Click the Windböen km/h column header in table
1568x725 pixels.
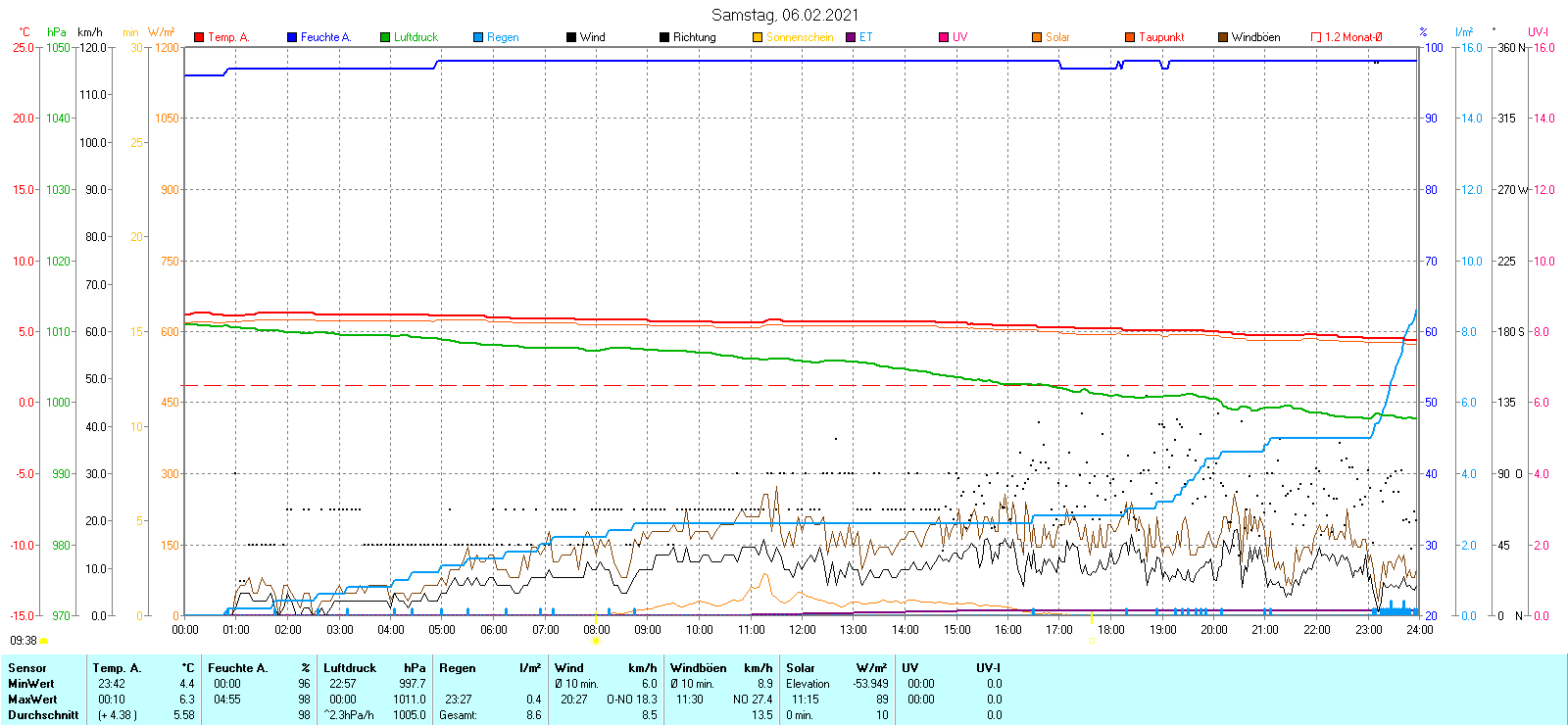(720, 668)
